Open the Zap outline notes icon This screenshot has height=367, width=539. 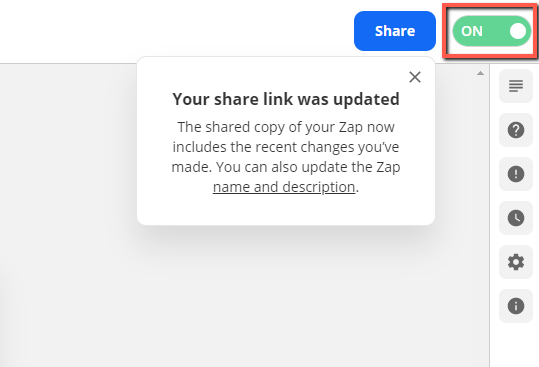click(x=516, y=86)
